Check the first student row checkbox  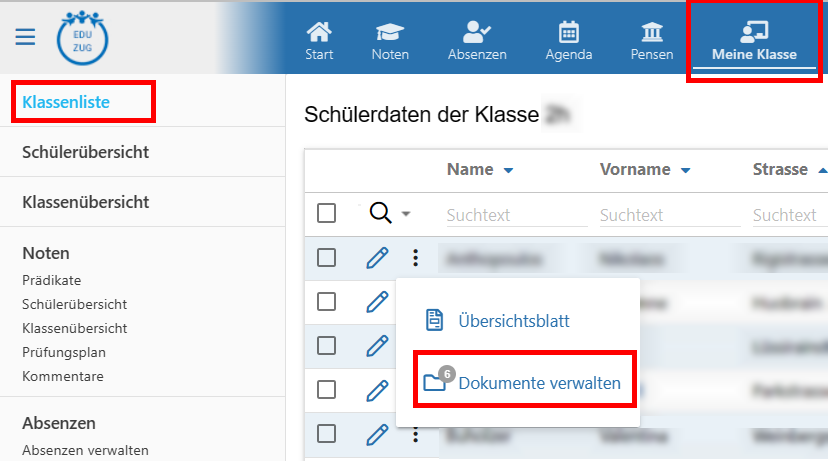(326, 258)
